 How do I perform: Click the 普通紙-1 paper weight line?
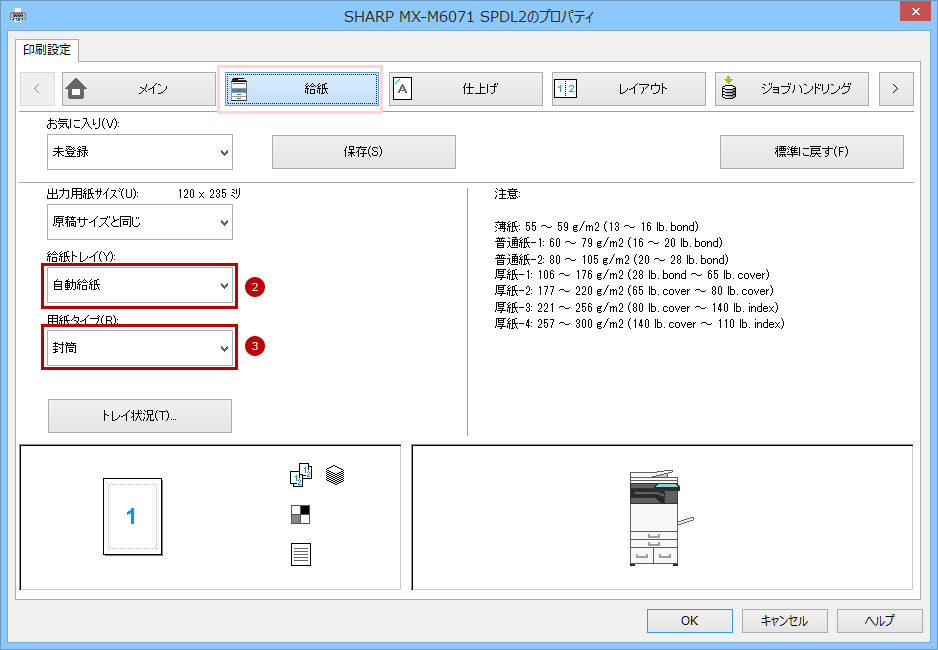[608, 243]
